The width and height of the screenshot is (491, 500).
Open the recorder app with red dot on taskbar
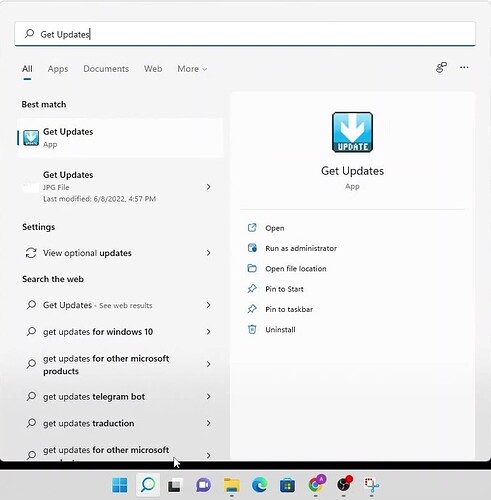344,484
